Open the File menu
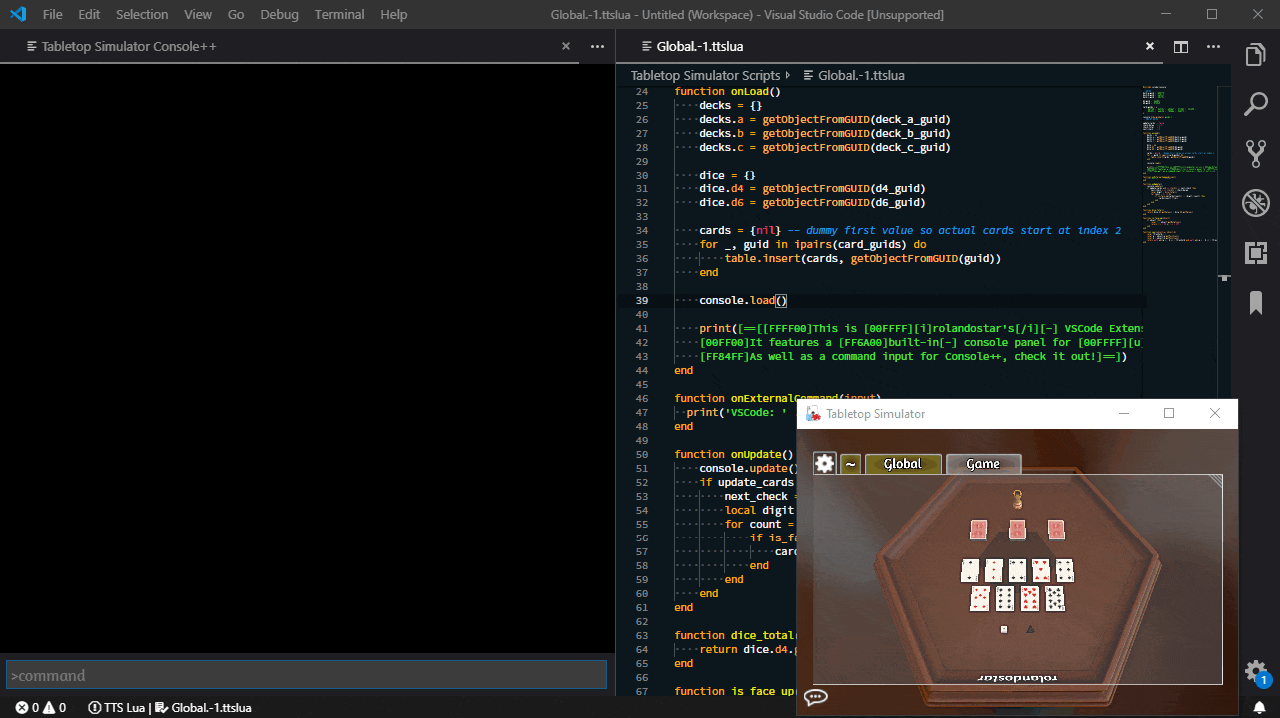 tap(53, 15)
